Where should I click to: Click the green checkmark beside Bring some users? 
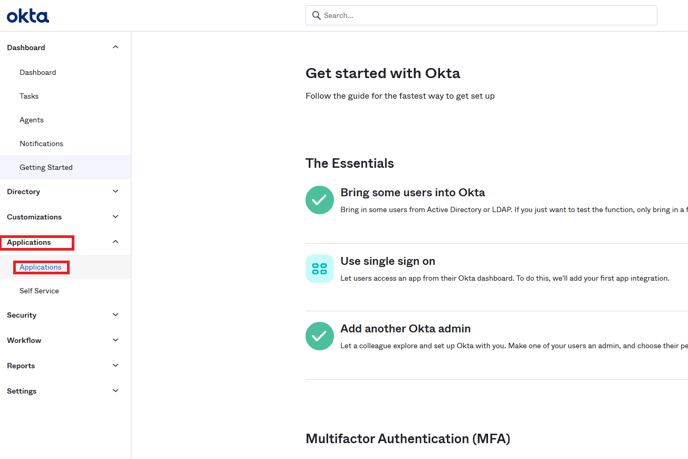click(x=320, y=200)
